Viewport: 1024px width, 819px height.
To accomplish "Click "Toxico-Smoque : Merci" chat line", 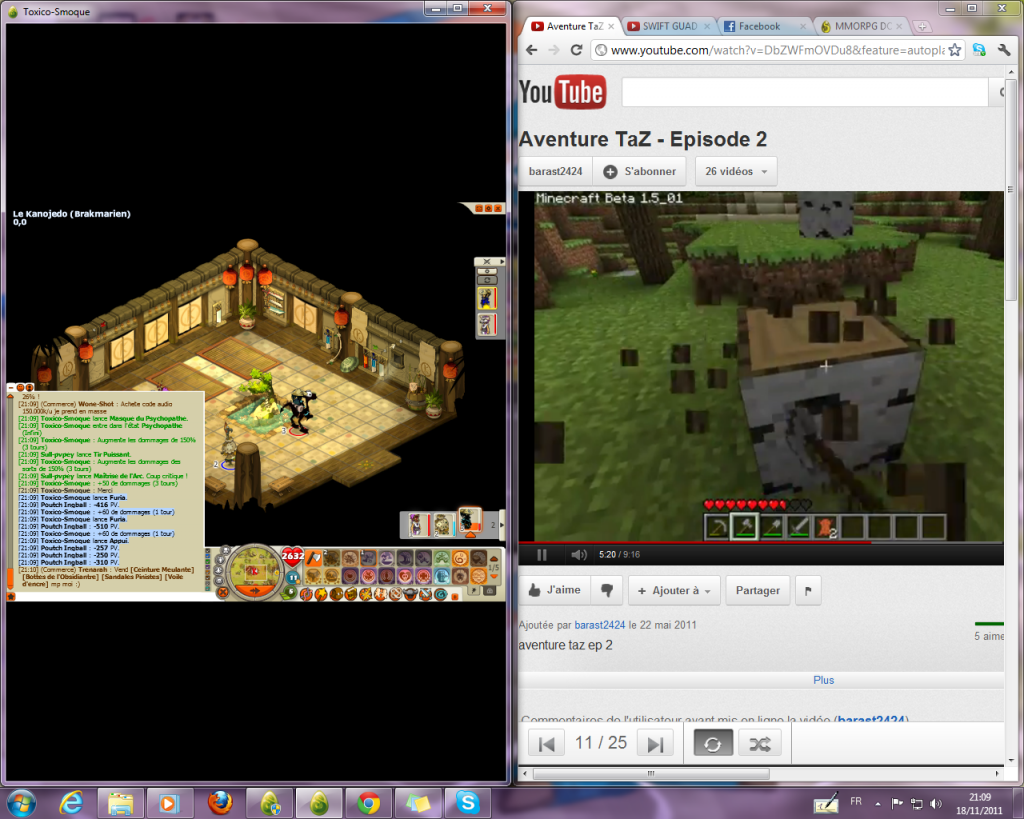I will pos(76,490).
